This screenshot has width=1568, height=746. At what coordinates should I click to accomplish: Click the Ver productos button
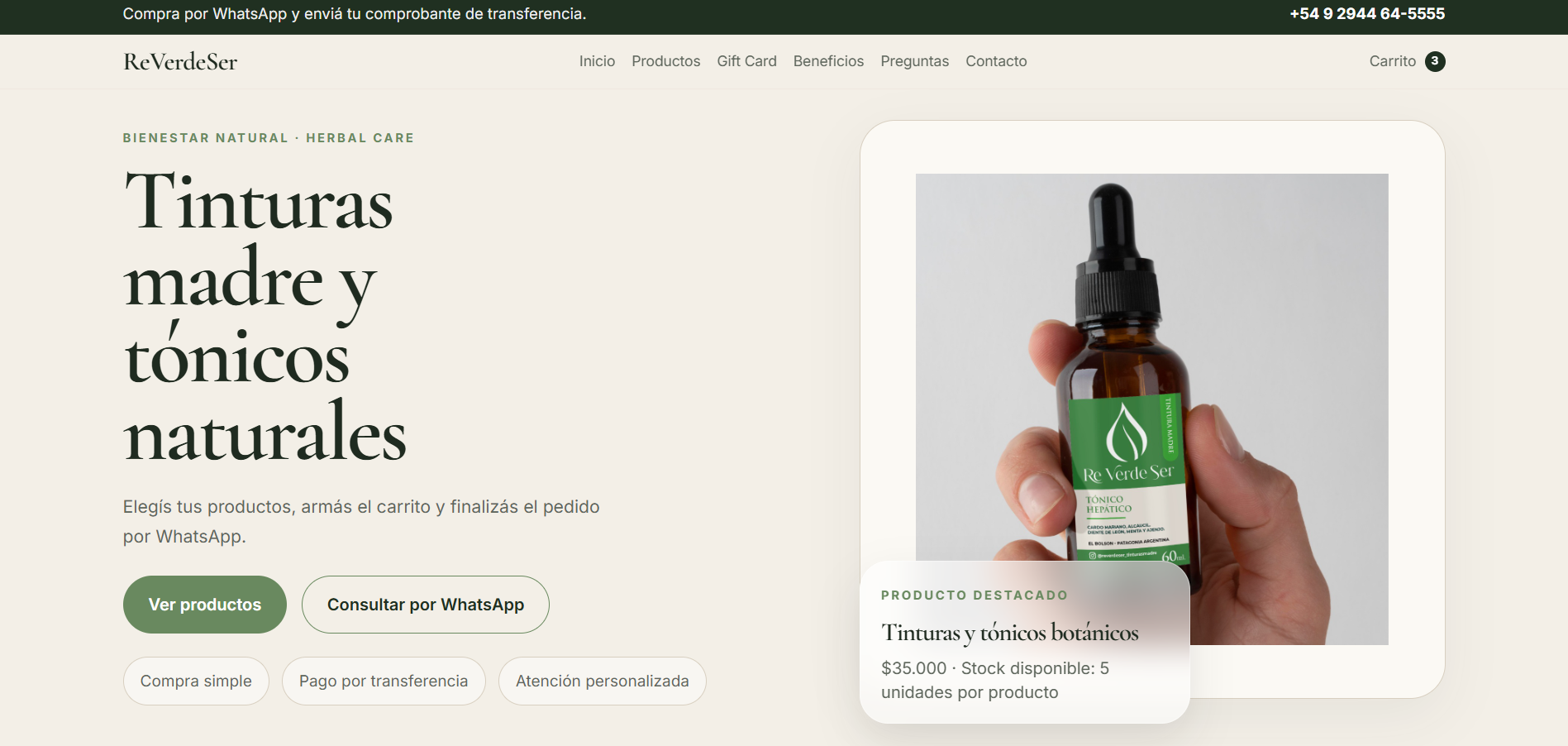tap(205, 605)
